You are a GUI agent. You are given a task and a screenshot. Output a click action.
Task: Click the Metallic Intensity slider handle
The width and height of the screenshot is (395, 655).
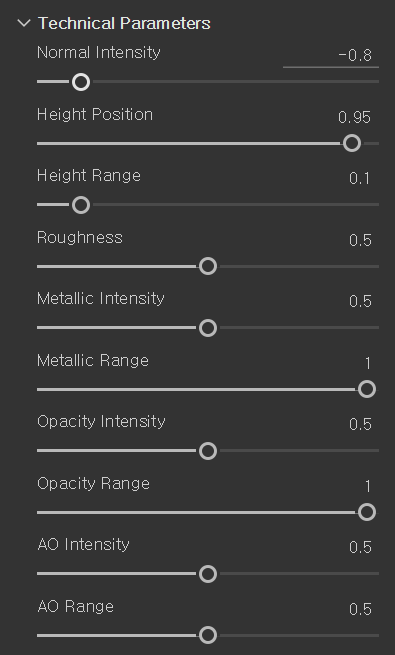point(208,328)
